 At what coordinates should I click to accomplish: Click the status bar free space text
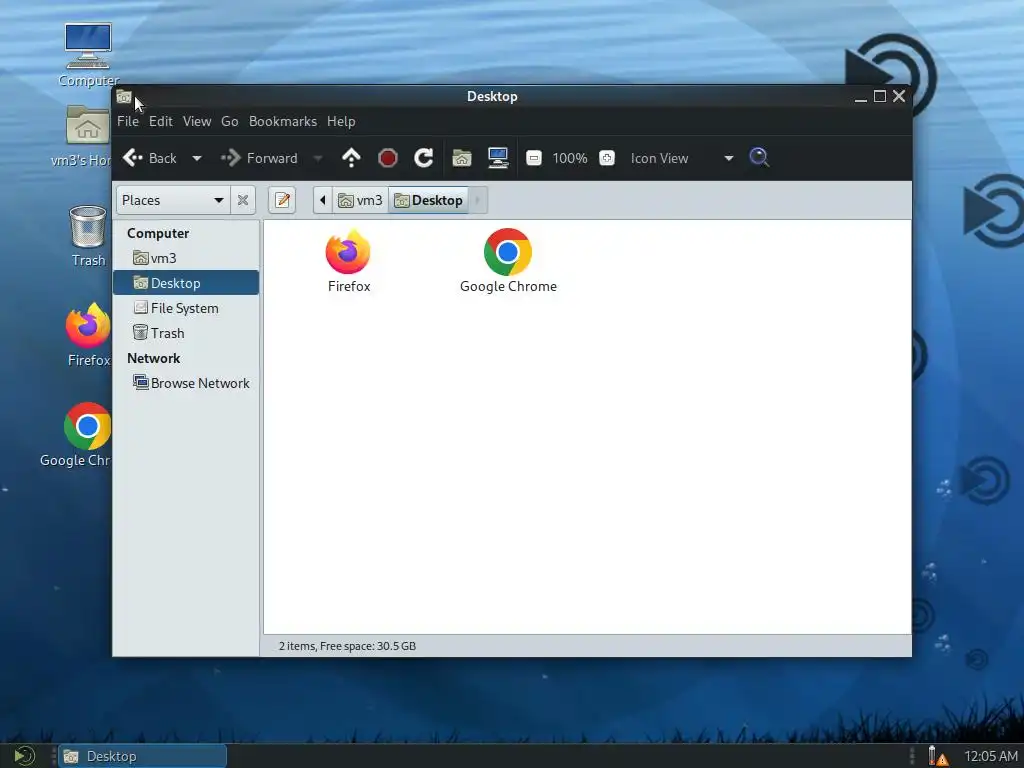[x=347, y=646]
